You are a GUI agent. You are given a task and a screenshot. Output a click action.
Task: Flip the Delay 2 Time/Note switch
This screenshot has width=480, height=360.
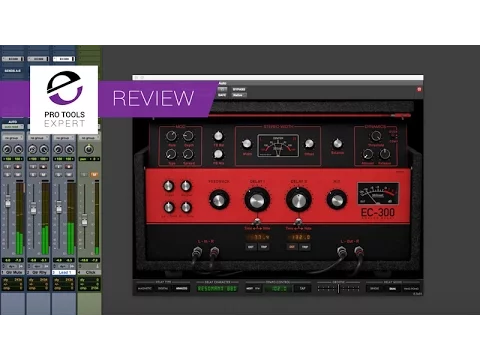pyautogui.click(x=299, y=222)
